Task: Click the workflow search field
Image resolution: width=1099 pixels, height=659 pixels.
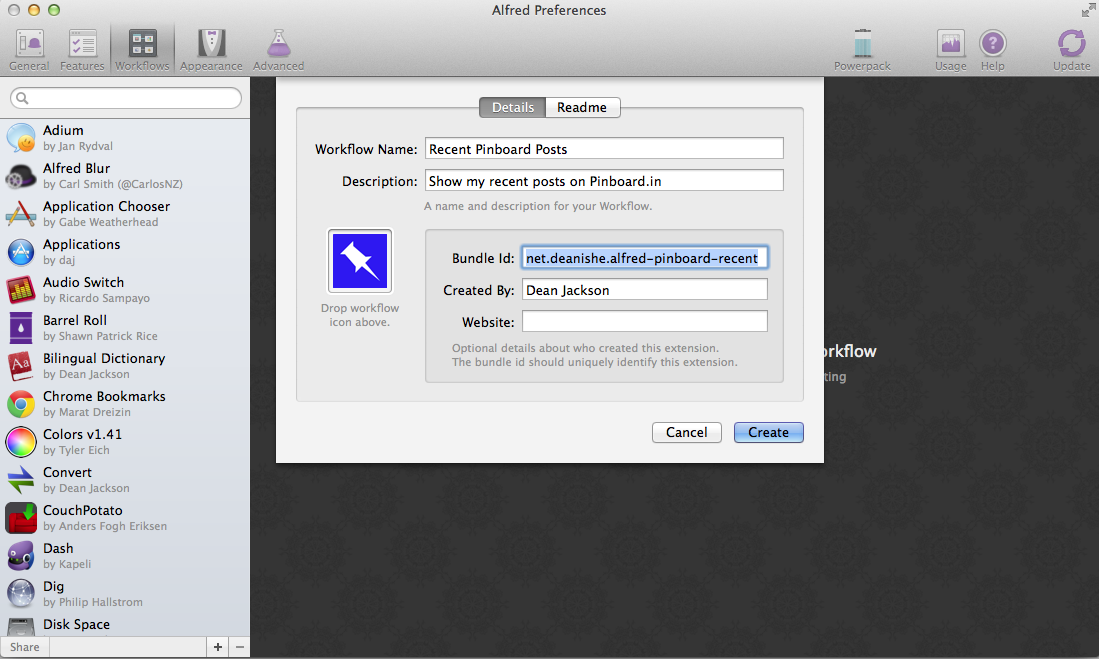Action: point(126,98)
